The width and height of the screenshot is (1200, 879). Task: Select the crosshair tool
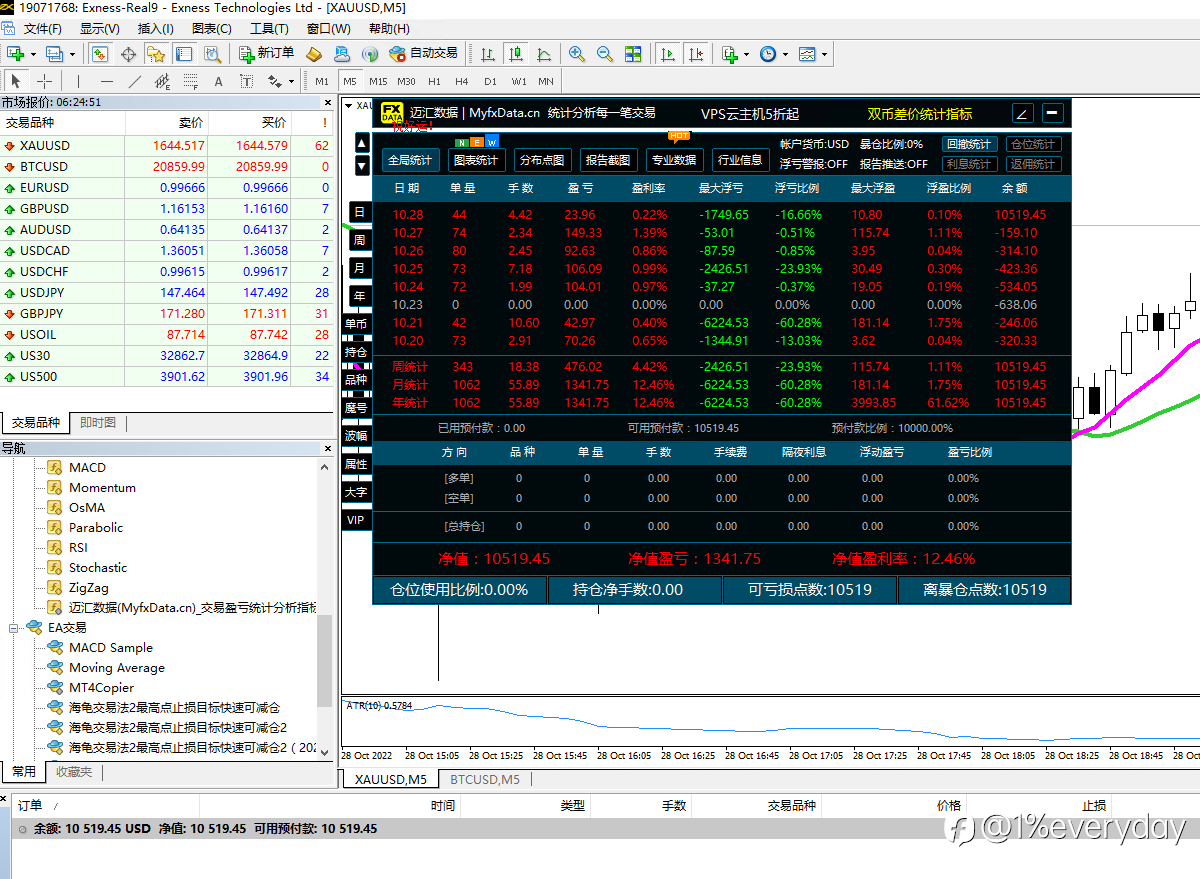tap(45, 81)
